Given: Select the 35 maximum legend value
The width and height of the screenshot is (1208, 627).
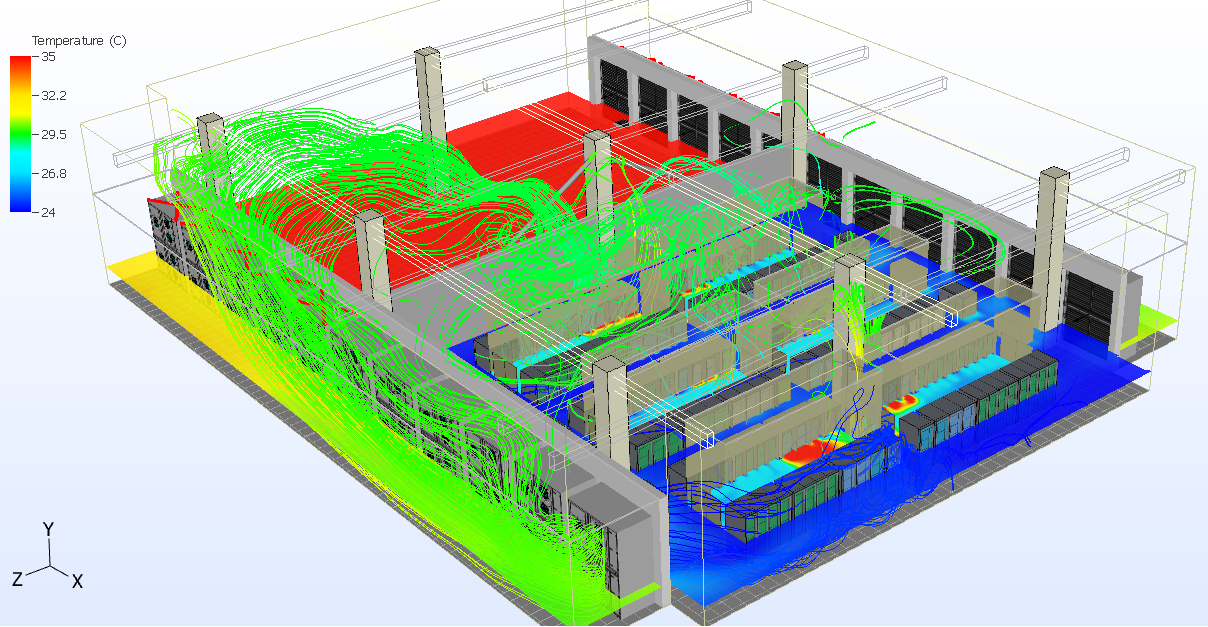Looking at the screenshot, I should click(x=49, y=57).
